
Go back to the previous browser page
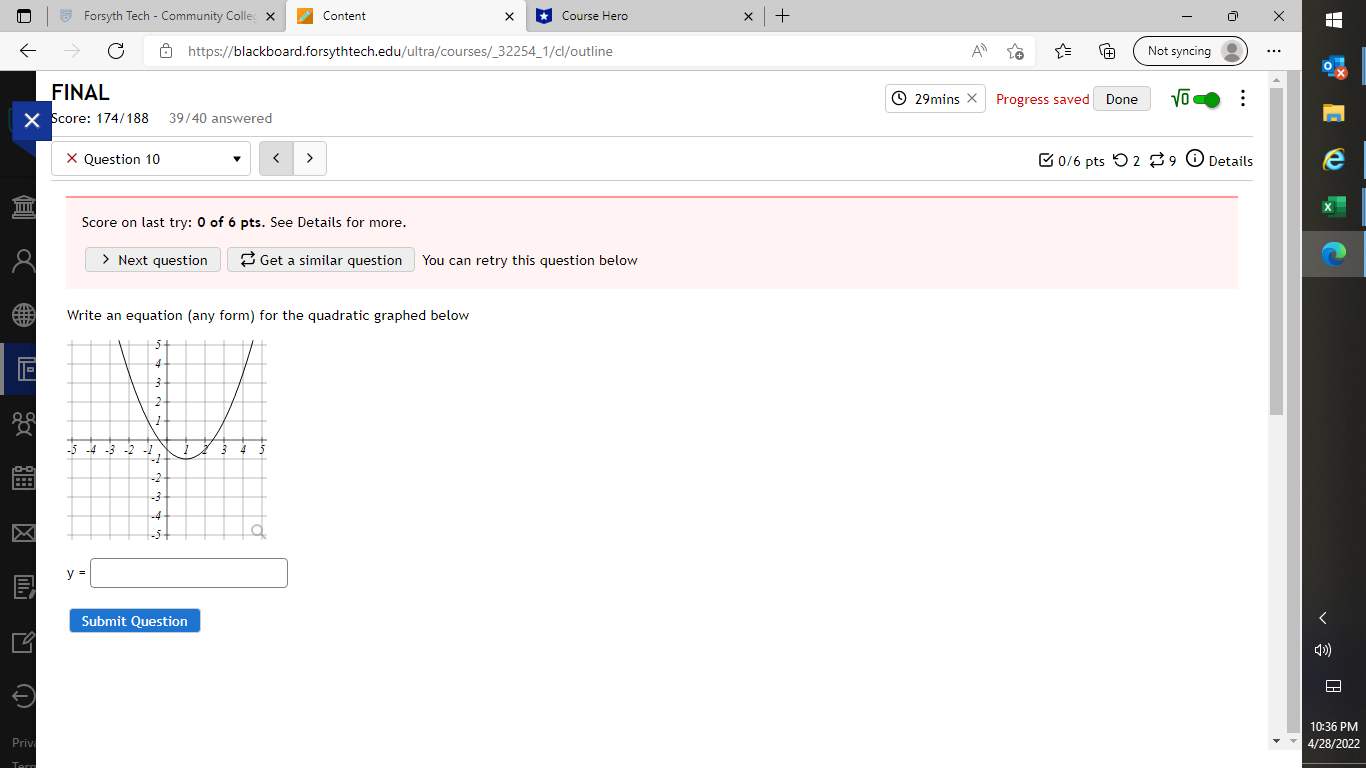pos(28,51)
